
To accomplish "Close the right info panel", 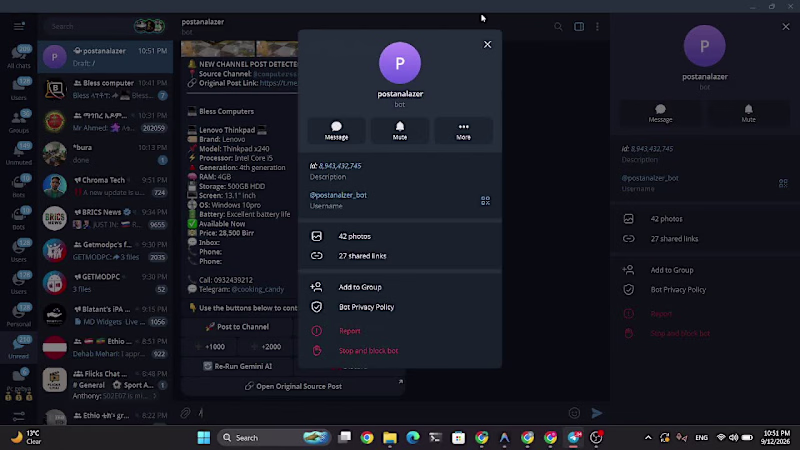I will [x=786, y=27].
